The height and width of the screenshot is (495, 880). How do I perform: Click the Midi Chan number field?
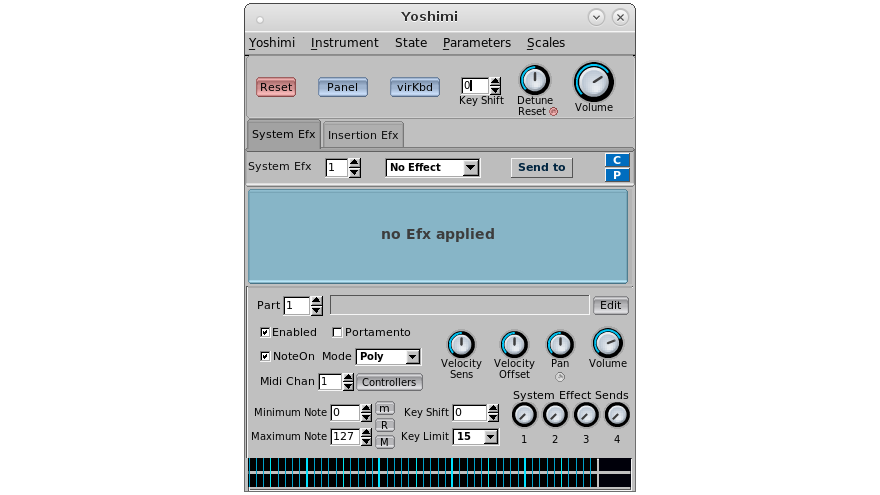click(x=330, y=382)
